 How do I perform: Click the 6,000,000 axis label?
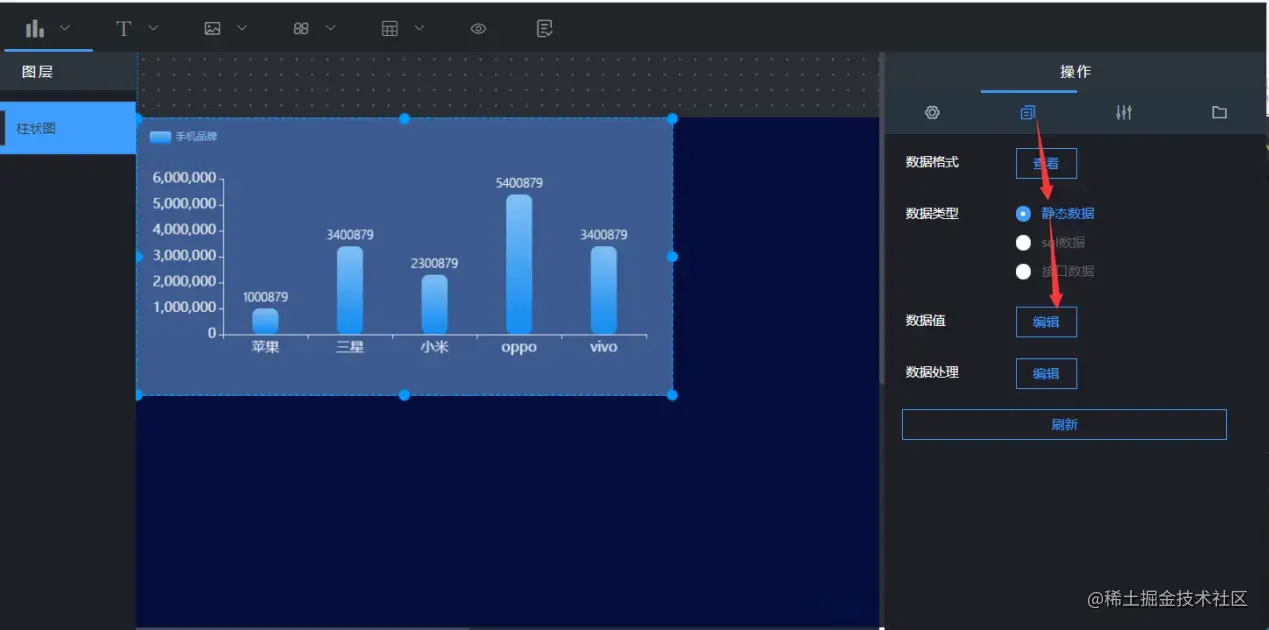tap(184, 178)
